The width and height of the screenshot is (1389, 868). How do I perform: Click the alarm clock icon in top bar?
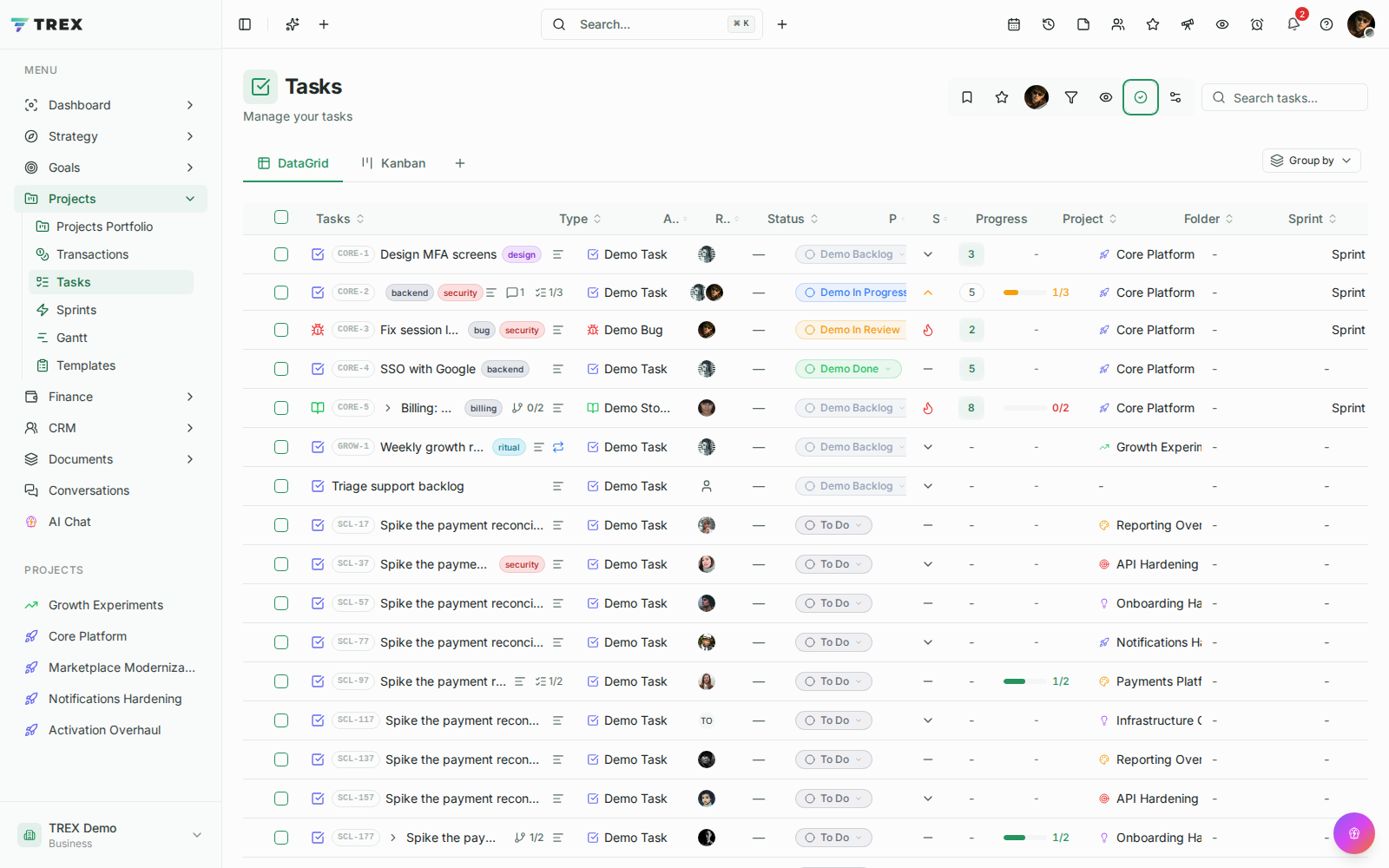(1257, 24)
